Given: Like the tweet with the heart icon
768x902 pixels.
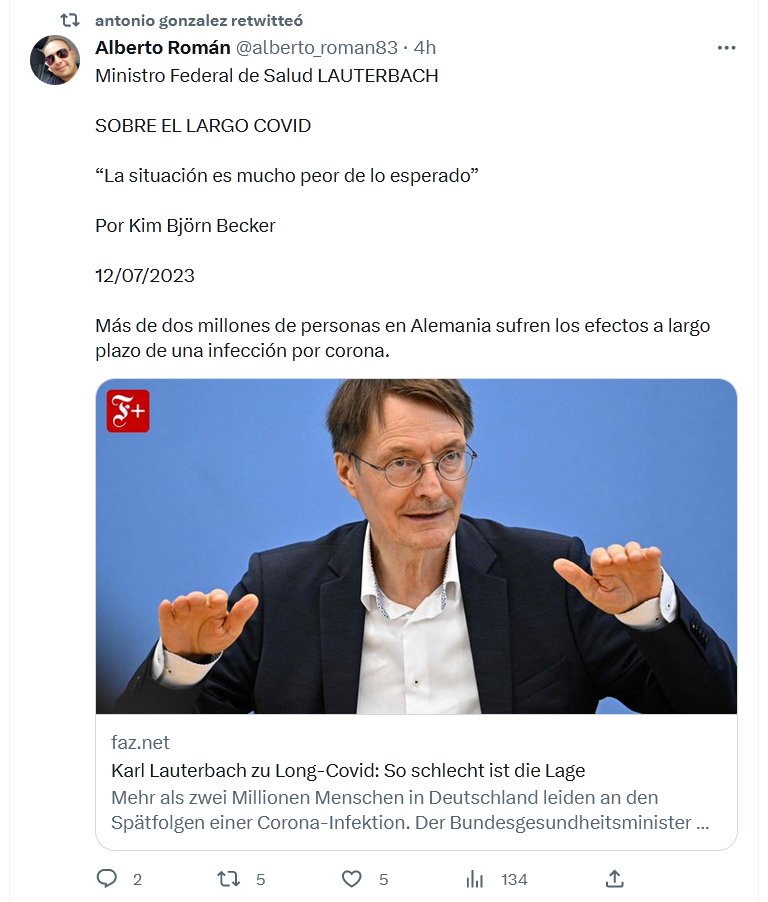Looking at the screenshot, I should click(x=351, y=878).
